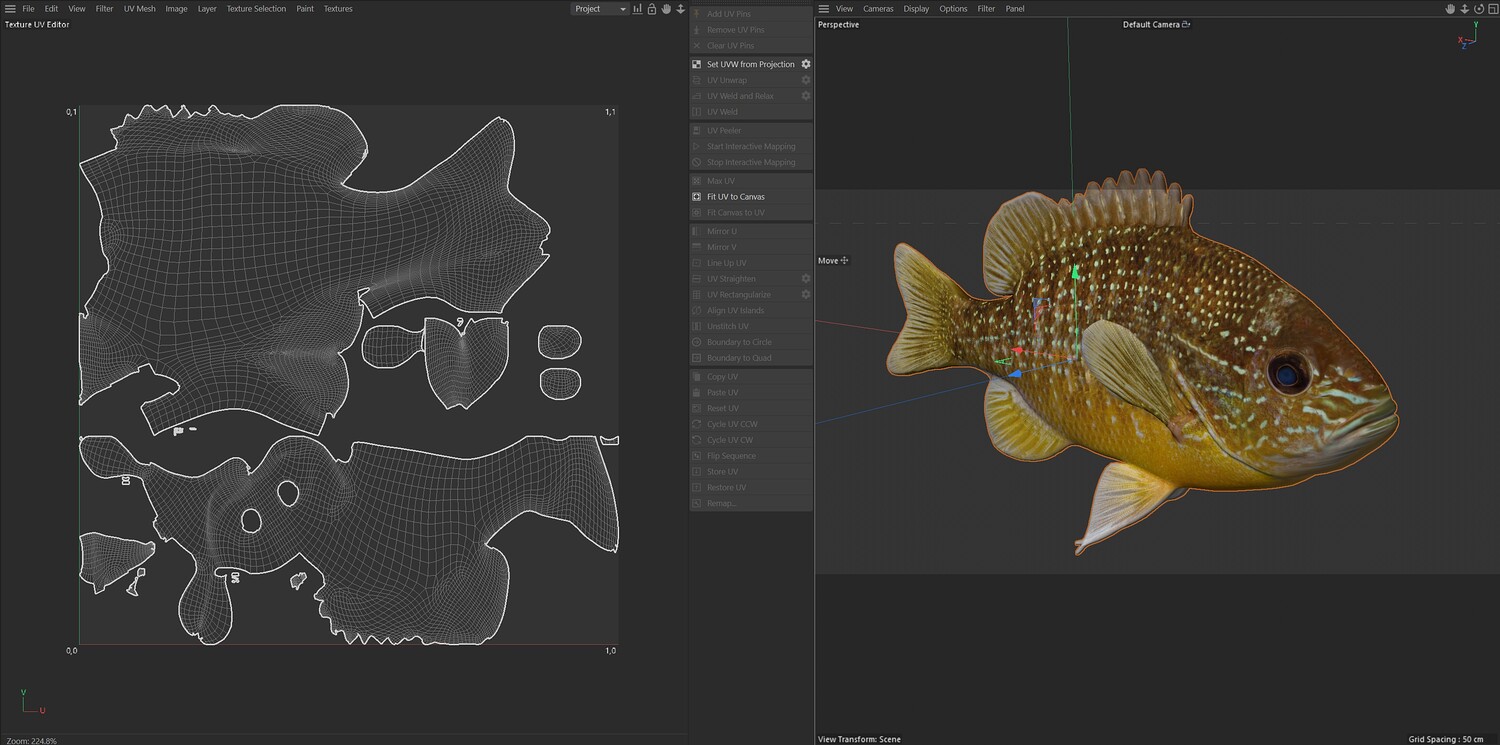Click the 'Grid Spacing : 50 cm' text
Screen dimensions: 1500x745
coord(1446,739)
